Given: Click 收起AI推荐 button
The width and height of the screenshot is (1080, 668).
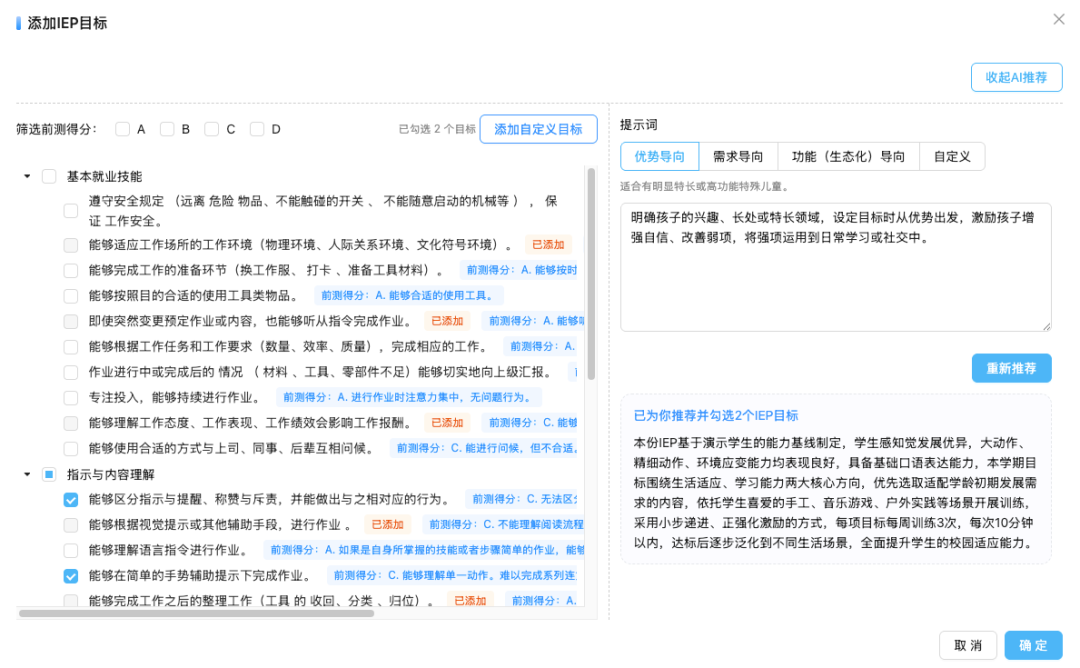Looking at the screenshot, I should tap(1016, 77).
